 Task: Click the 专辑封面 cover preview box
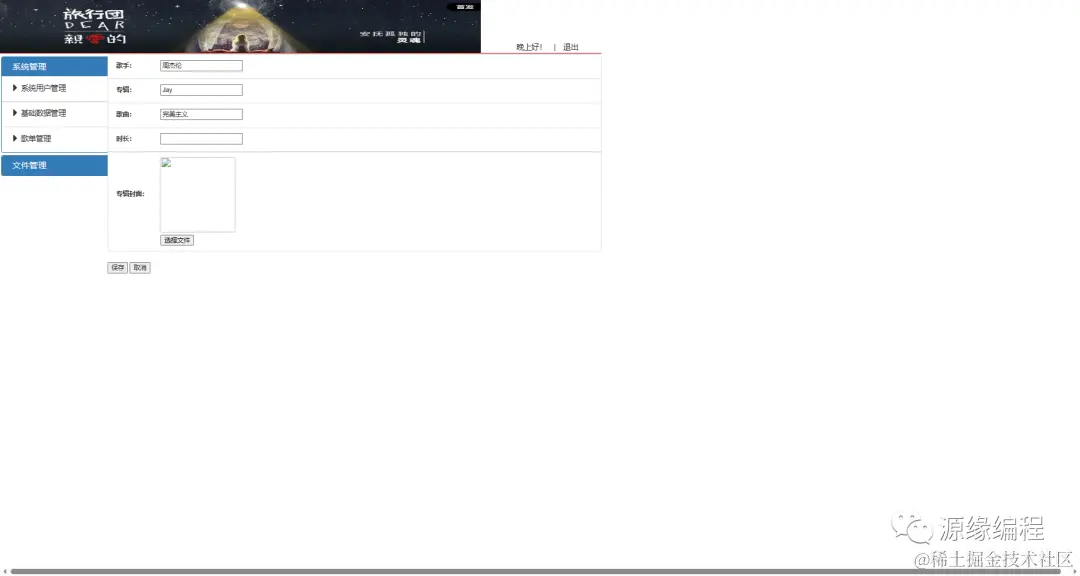(x=197, y=196)
